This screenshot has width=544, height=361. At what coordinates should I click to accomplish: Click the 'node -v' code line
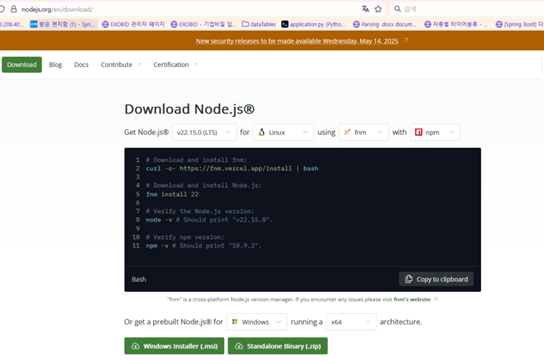coord(209,220)
